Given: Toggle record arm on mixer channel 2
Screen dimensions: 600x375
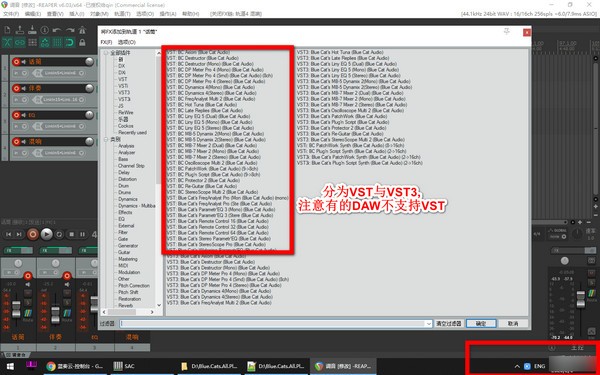Looking at the screenshot, I should coord(67,276).
